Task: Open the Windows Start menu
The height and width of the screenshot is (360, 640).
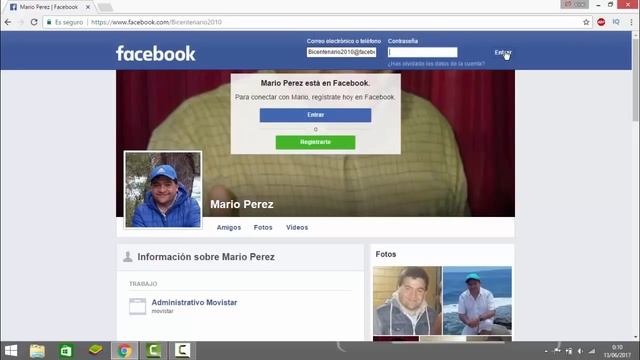Action: point(11,351)
